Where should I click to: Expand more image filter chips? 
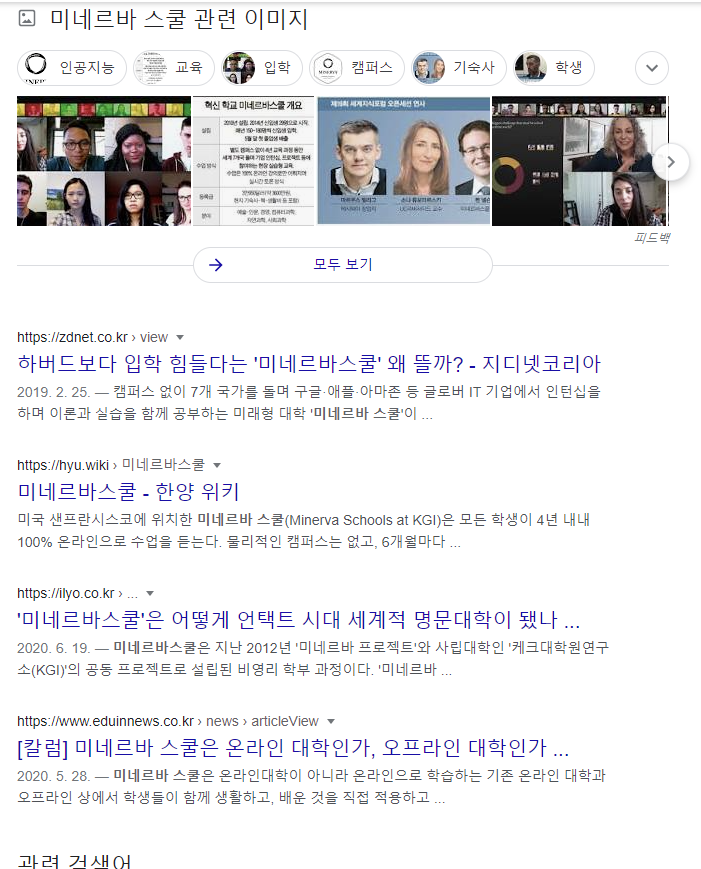point(652,68)
